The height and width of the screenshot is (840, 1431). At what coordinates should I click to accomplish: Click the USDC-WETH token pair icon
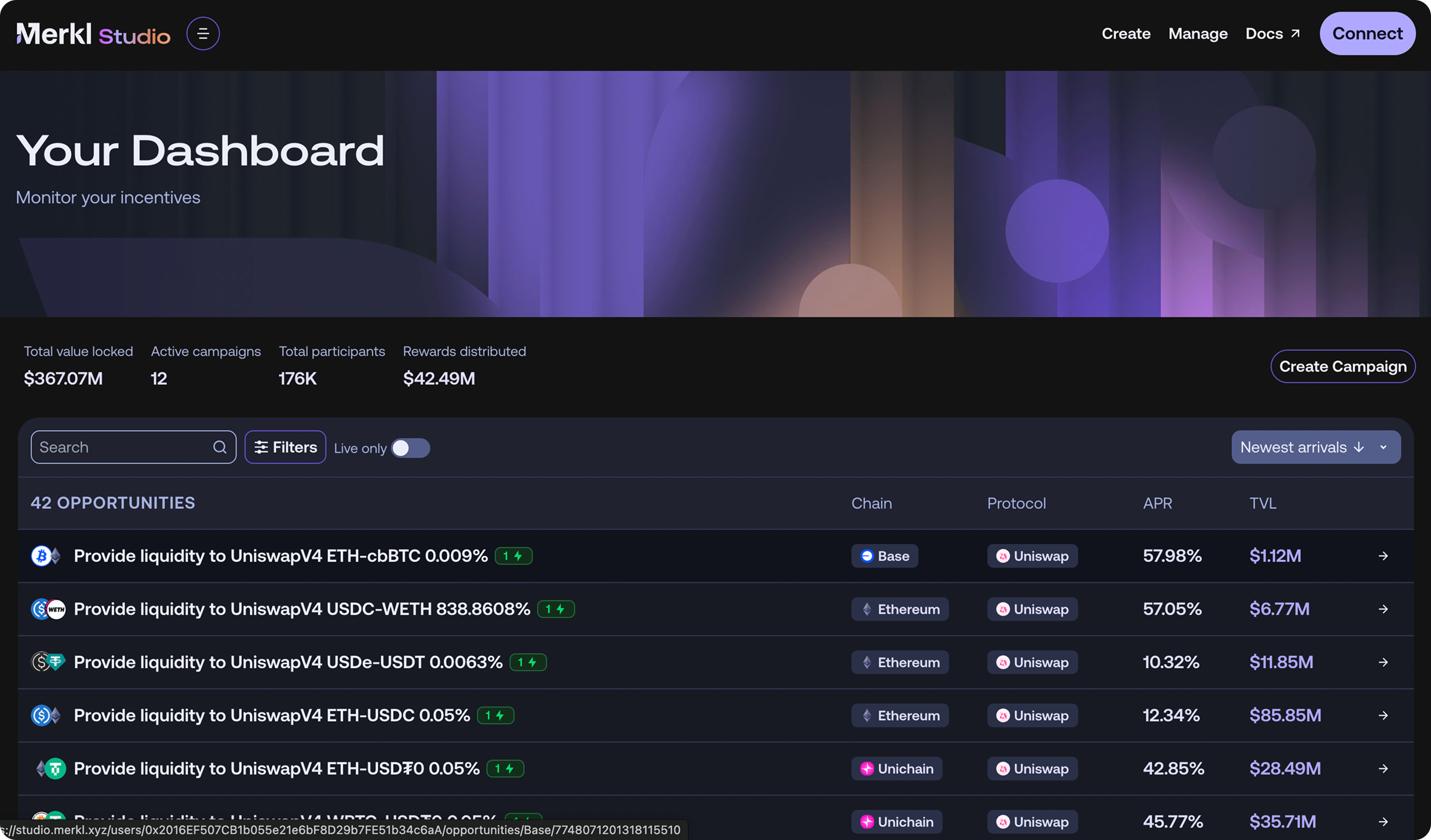coord(48,609)
